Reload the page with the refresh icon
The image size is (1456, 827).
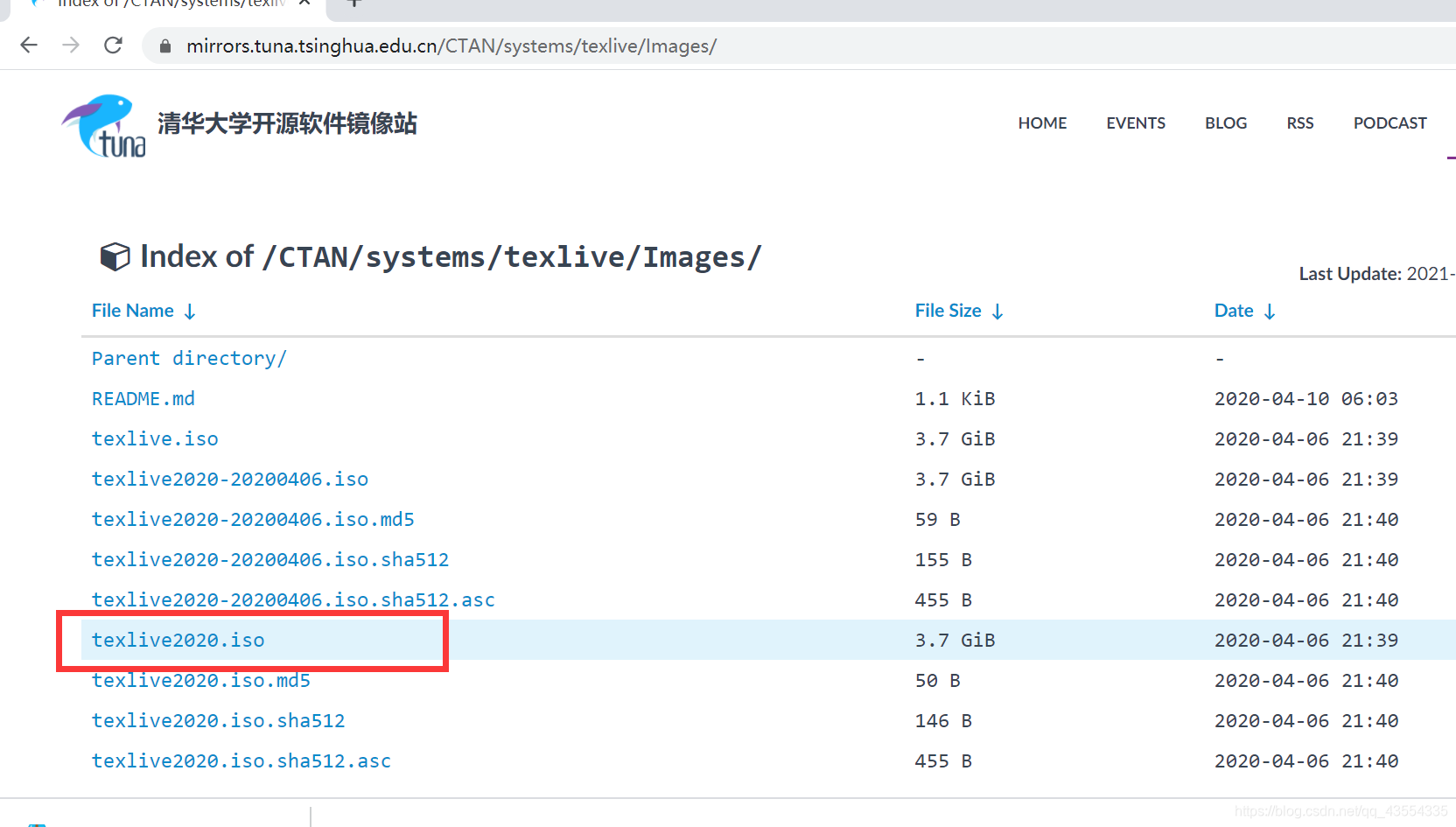(113, 46)
